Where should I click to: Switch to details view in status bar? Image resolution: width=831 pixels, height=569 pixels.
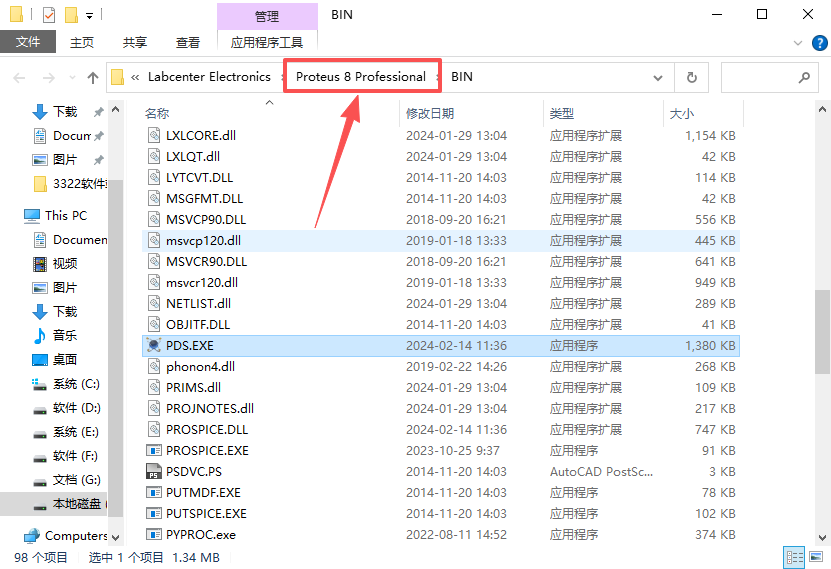point(795,557)
